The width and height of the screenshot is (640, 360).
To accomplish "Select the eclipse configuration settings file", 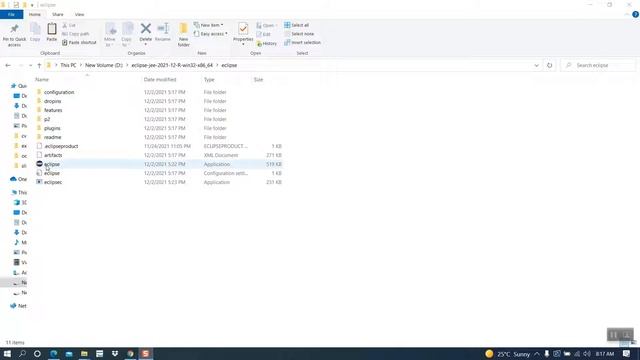I will pyautogui.click(x=52, y=173).
